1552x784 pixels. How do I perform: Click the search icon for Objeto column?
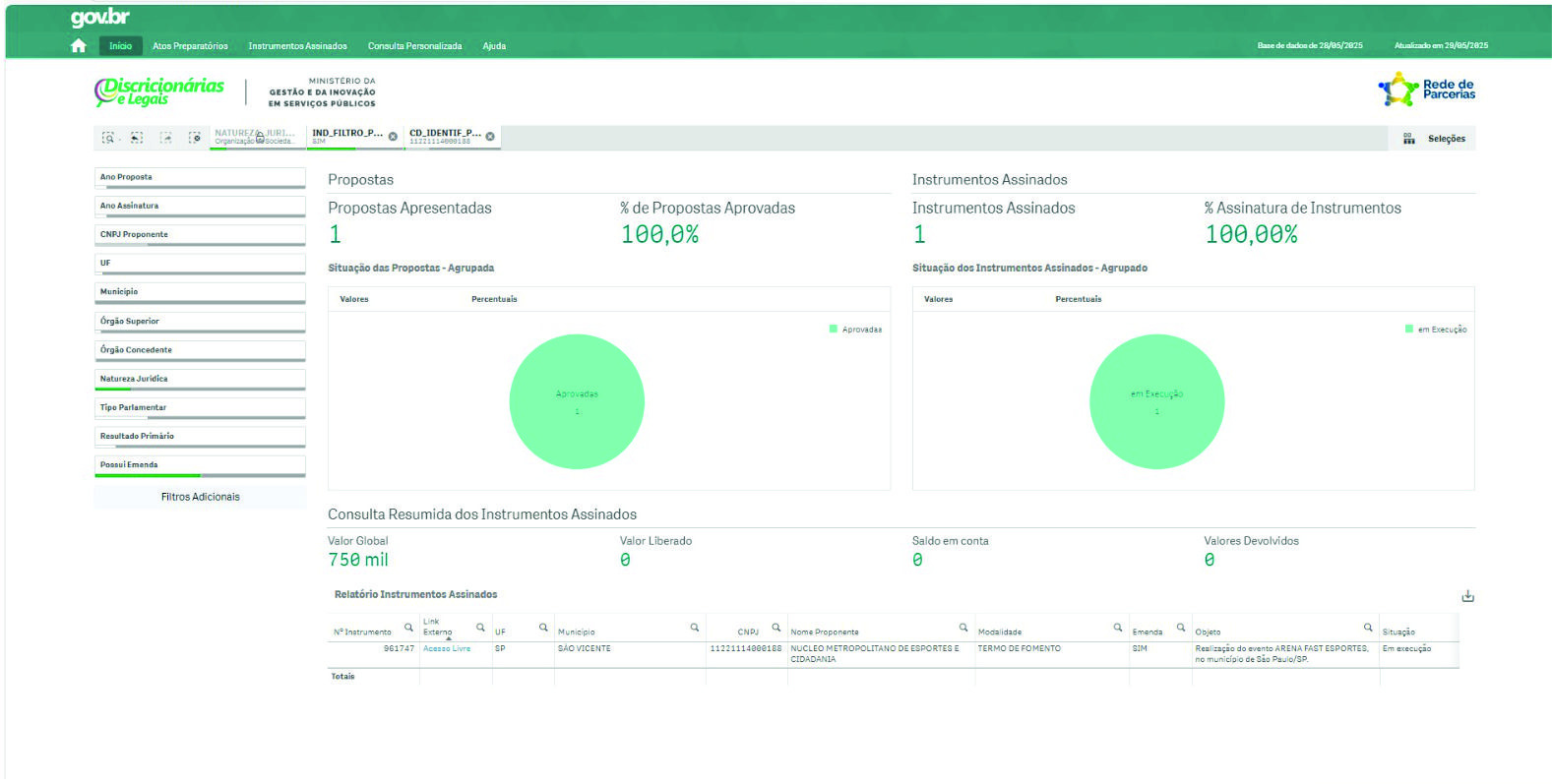tap(1367, 628)
